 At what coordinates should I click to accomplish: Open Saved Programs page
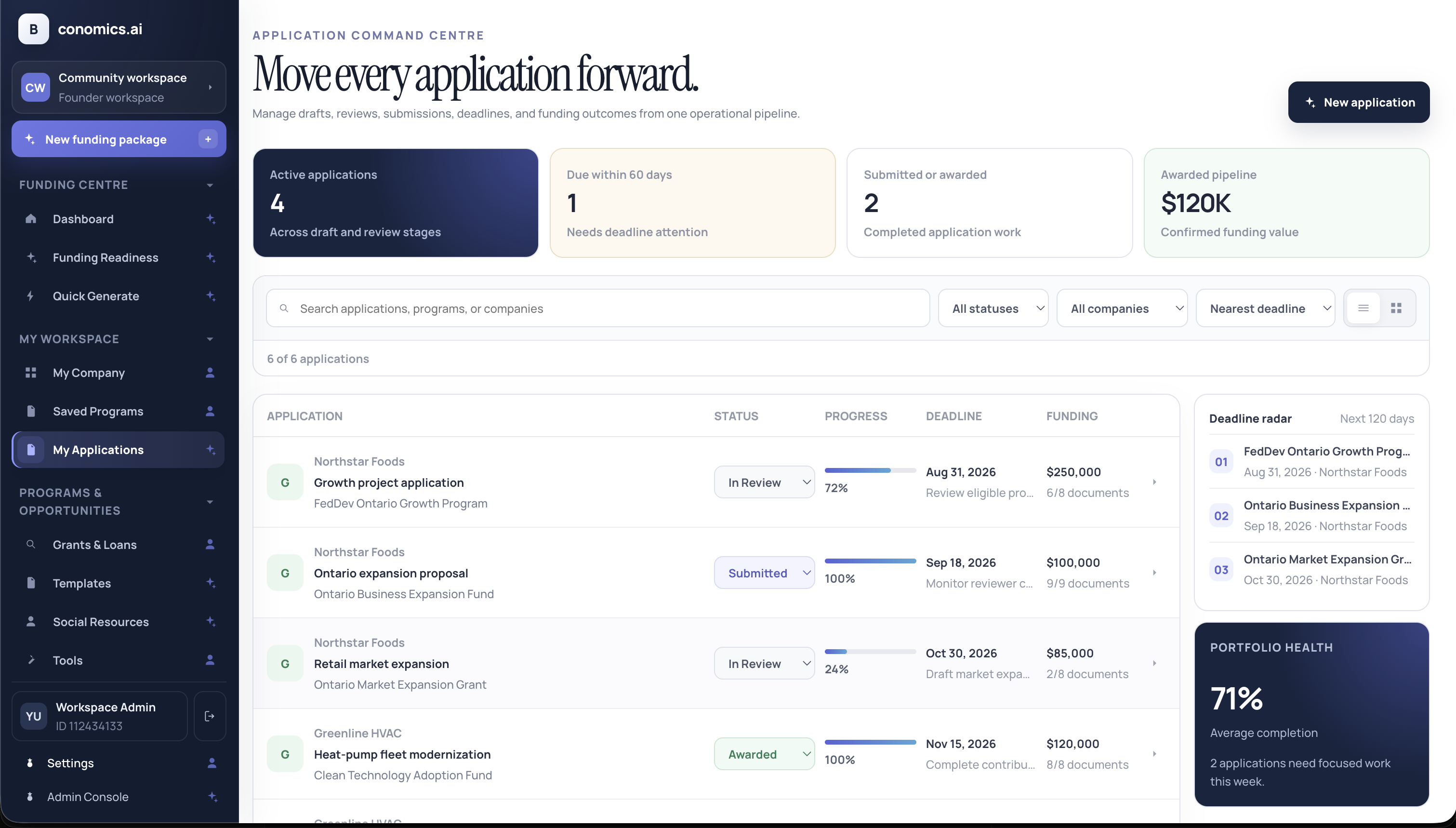pos(118,411)
